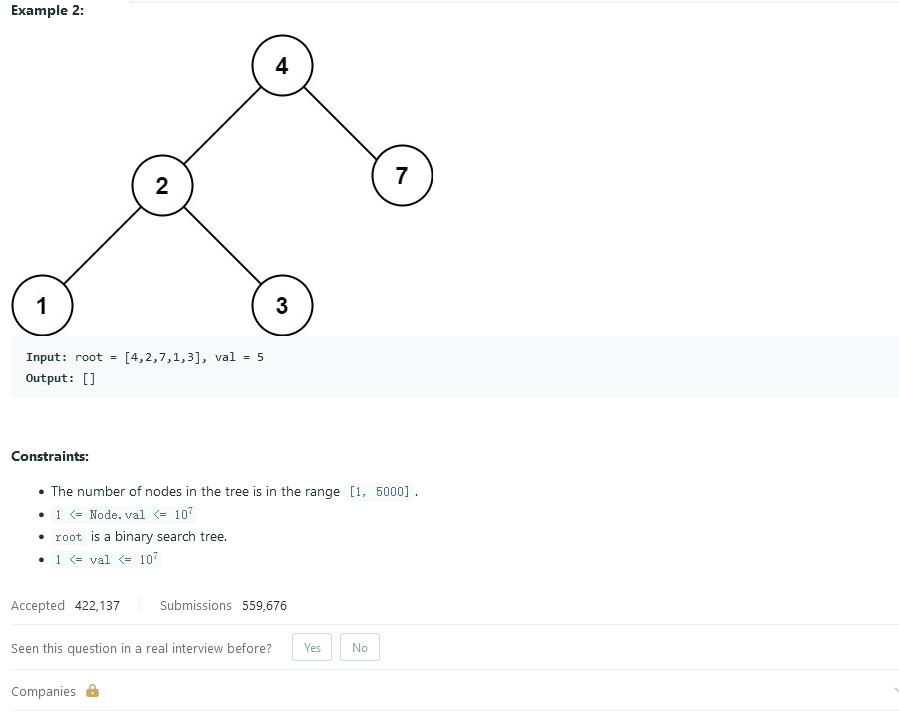Click the Submissions count 559,676
The width and height of the screenshot is (899, 728).
point(264,605)
